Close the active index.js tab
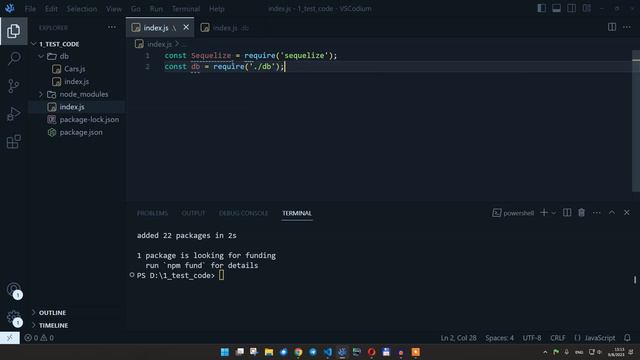 tap(186, 27)
